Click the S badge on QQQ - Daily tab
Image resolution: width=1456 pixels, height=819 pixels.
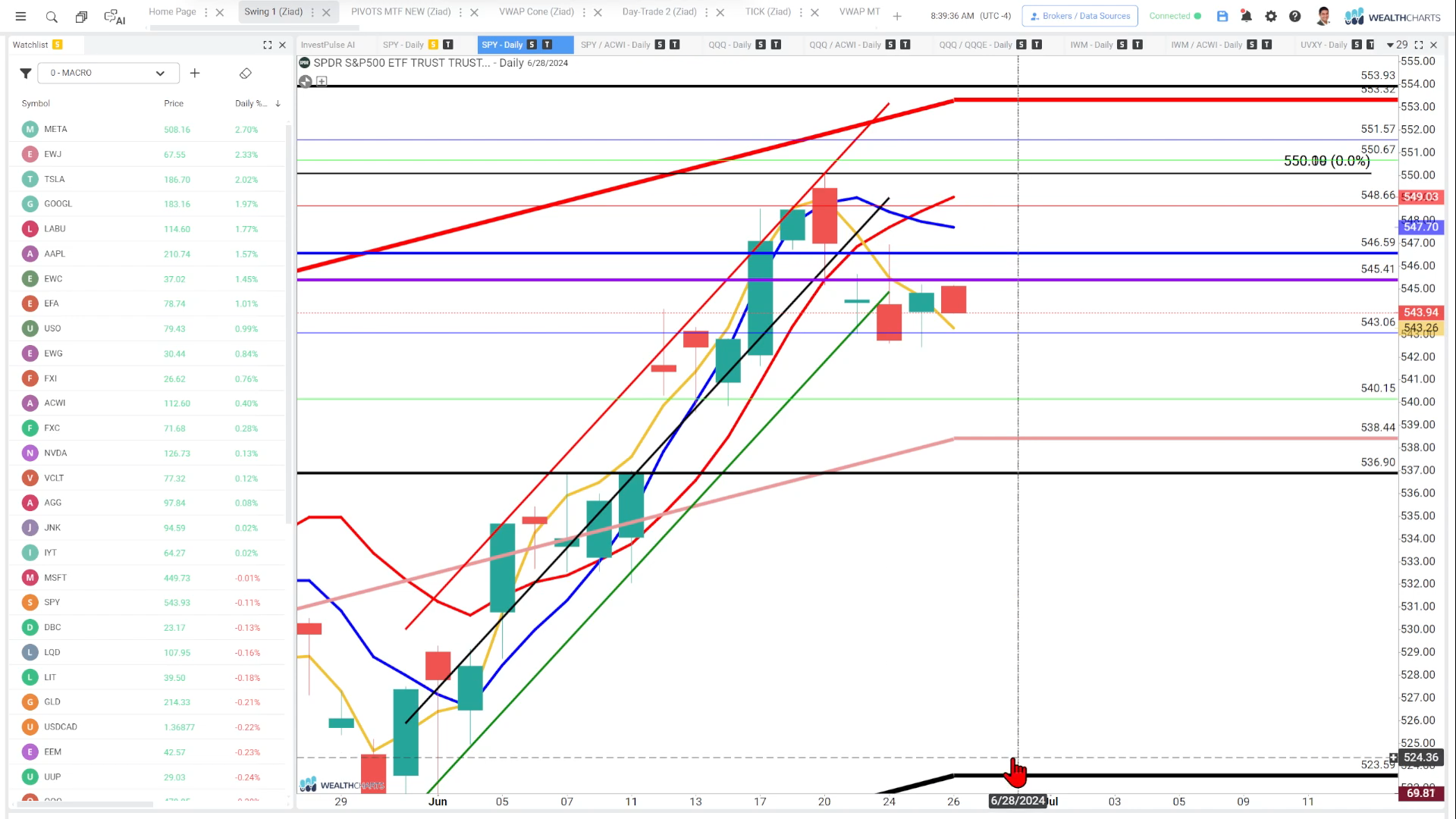coord(761,45)
